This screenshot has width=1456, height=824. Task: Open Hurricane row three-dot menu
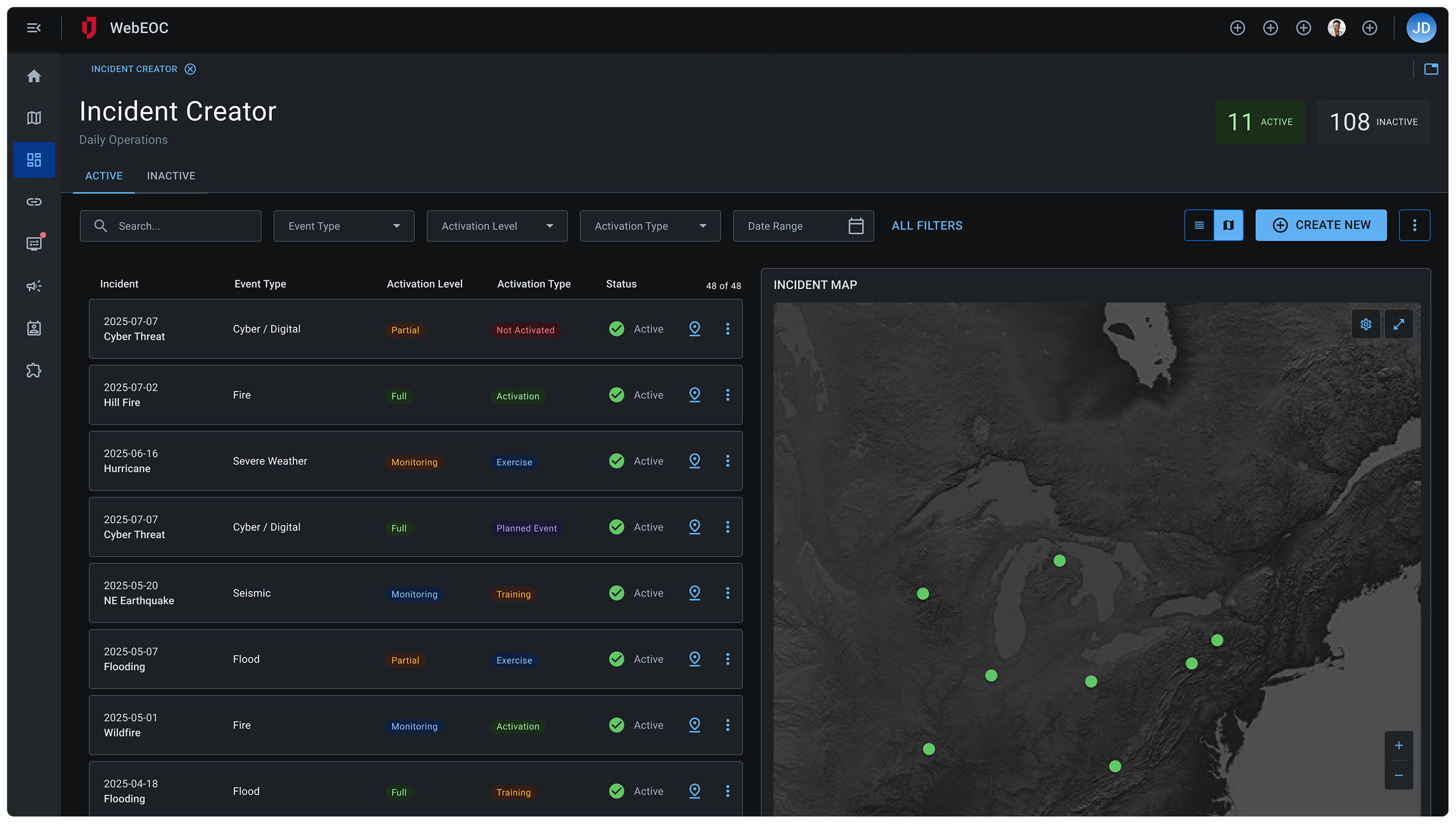[728, 461]
